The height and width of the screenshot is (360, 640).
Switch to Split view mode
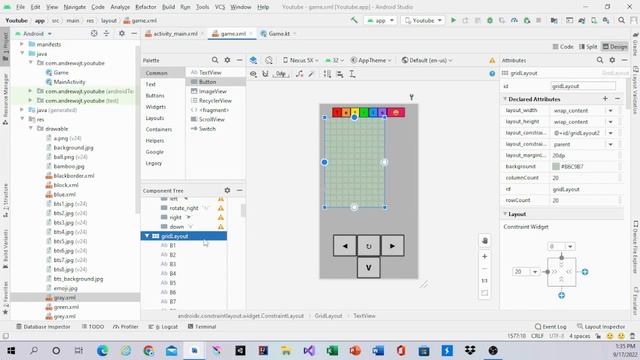(588, 47)
